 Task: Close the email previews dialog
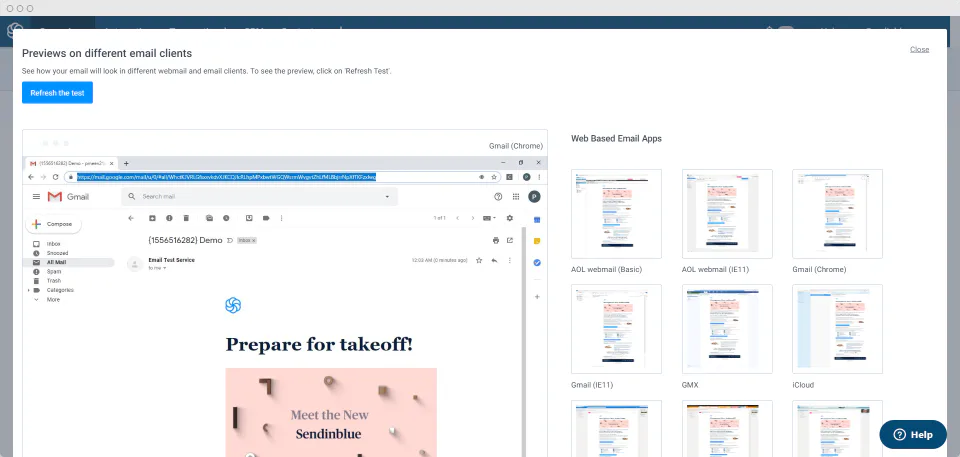point(919,49)
